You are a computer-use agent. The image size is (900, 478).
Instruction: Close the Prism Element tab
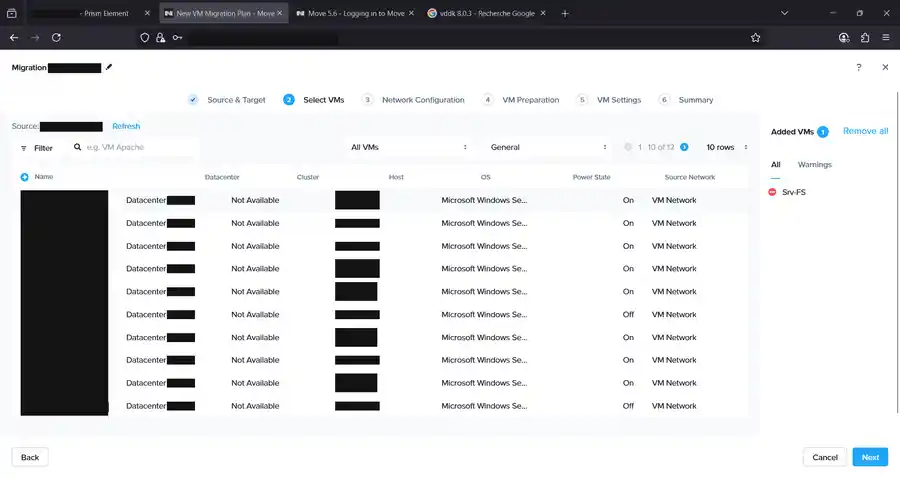click(147, 13)
